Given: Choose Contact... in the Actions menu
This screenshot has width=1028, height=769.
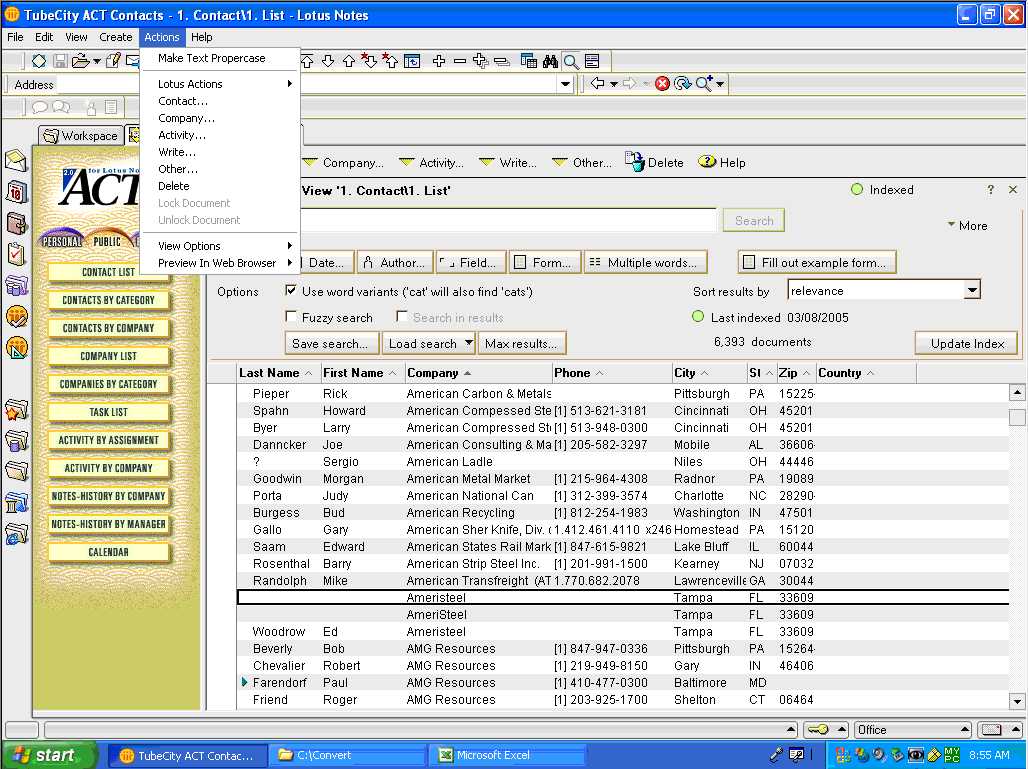Looking at the screenshot, I should point(220,101).
